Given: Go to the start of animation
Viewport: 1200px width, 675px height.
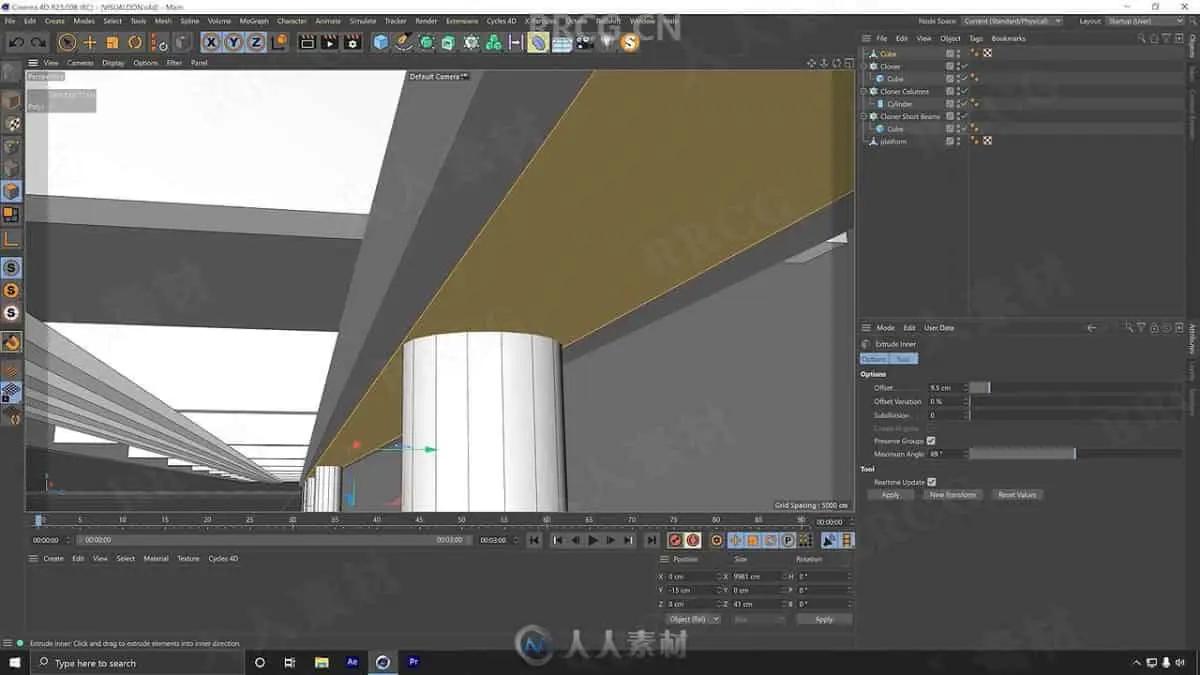Looking at the screenshot, I should click(x=534, y=540).
